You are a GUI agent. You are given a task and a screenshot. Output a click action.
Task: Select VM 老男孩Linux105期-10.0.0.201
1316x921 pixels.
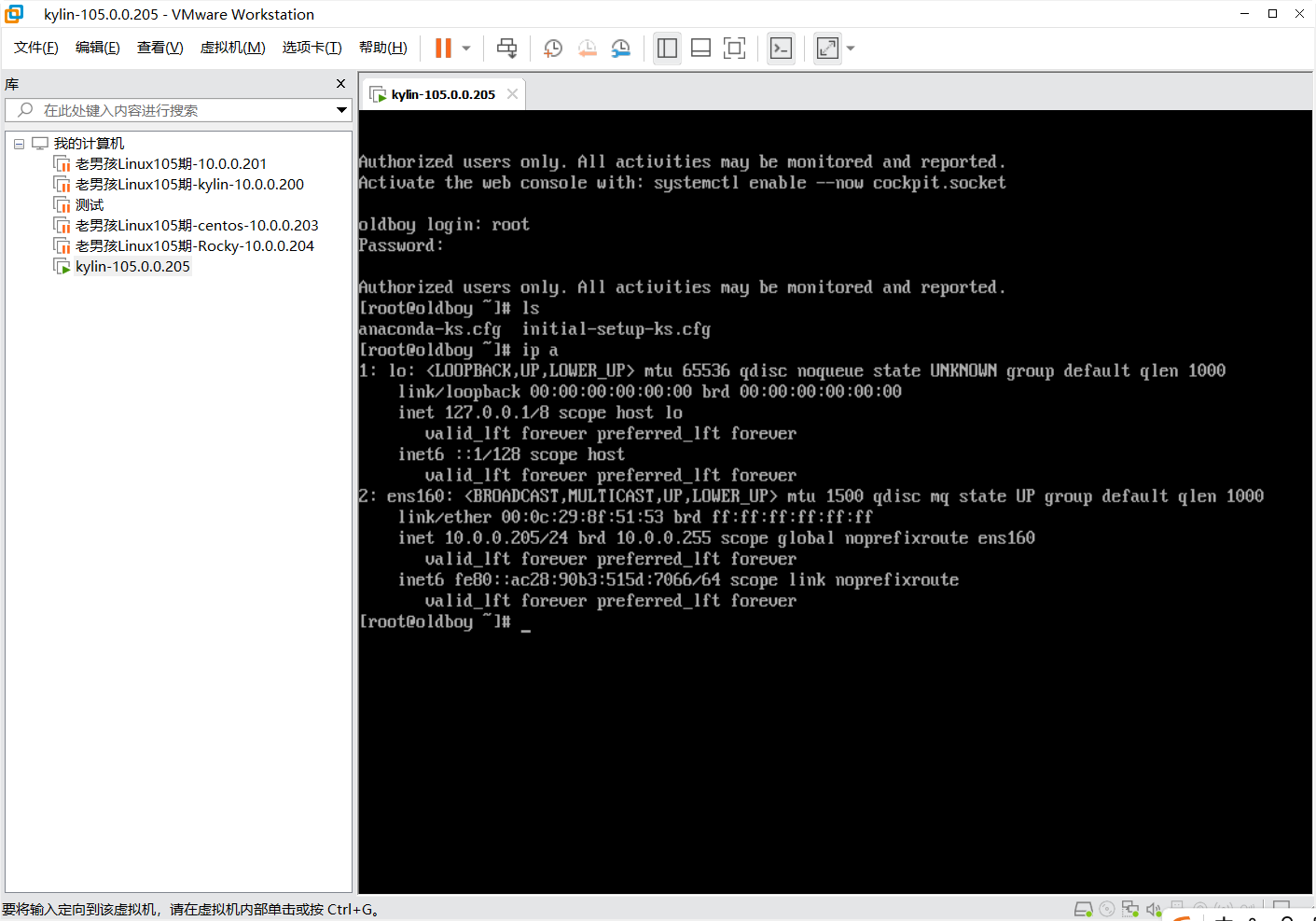click(x=171, y=164)
